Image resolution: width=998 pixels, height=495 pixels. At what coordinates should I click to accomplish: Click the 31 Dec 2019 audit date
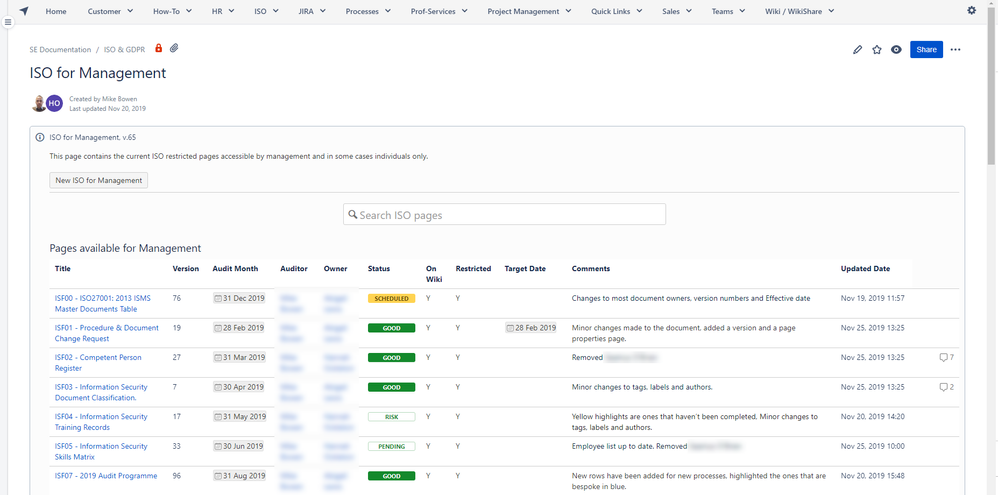(x=239, y=298)
